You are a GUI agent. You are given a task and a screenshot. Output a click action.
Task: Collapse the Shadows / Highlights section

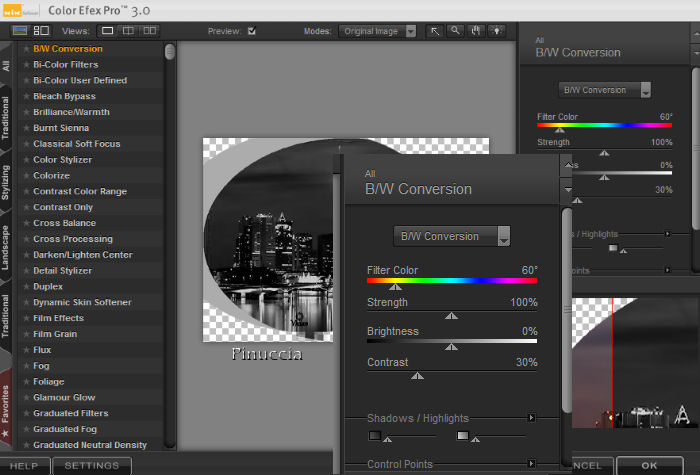pyautogui.click(x=531, y=418)
